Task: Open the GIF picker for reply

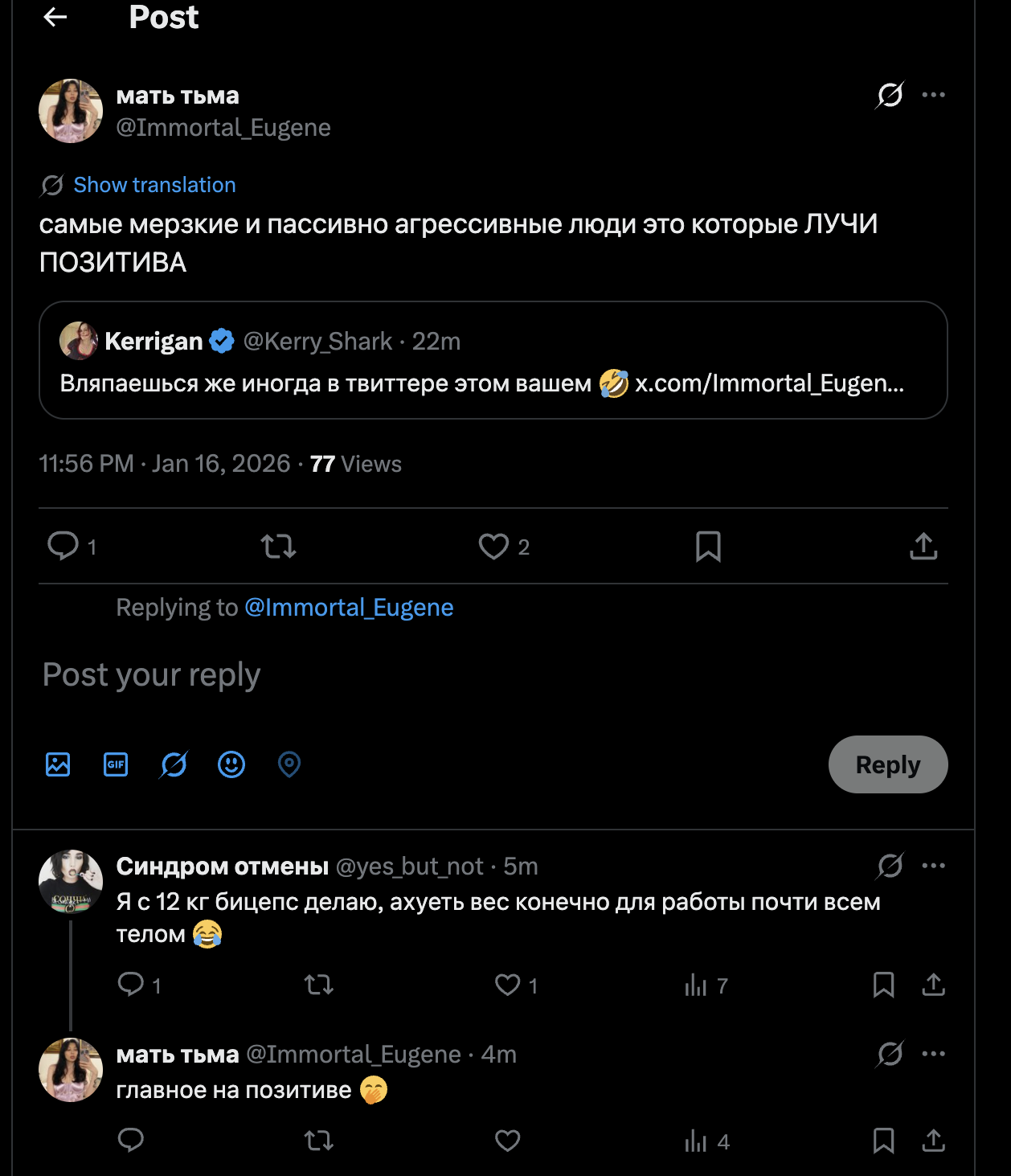Action: (116, 764)
